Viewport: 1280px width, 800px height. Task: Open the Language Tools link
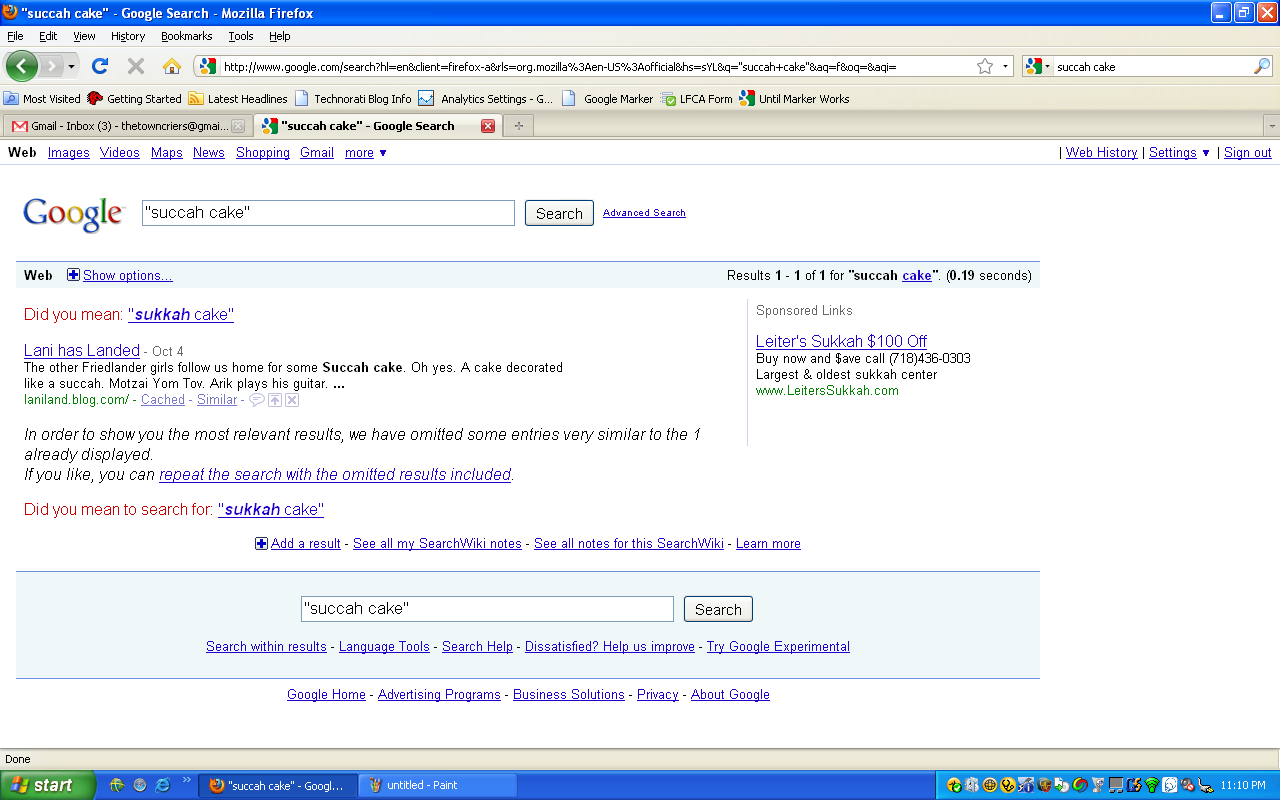(384, 647)
